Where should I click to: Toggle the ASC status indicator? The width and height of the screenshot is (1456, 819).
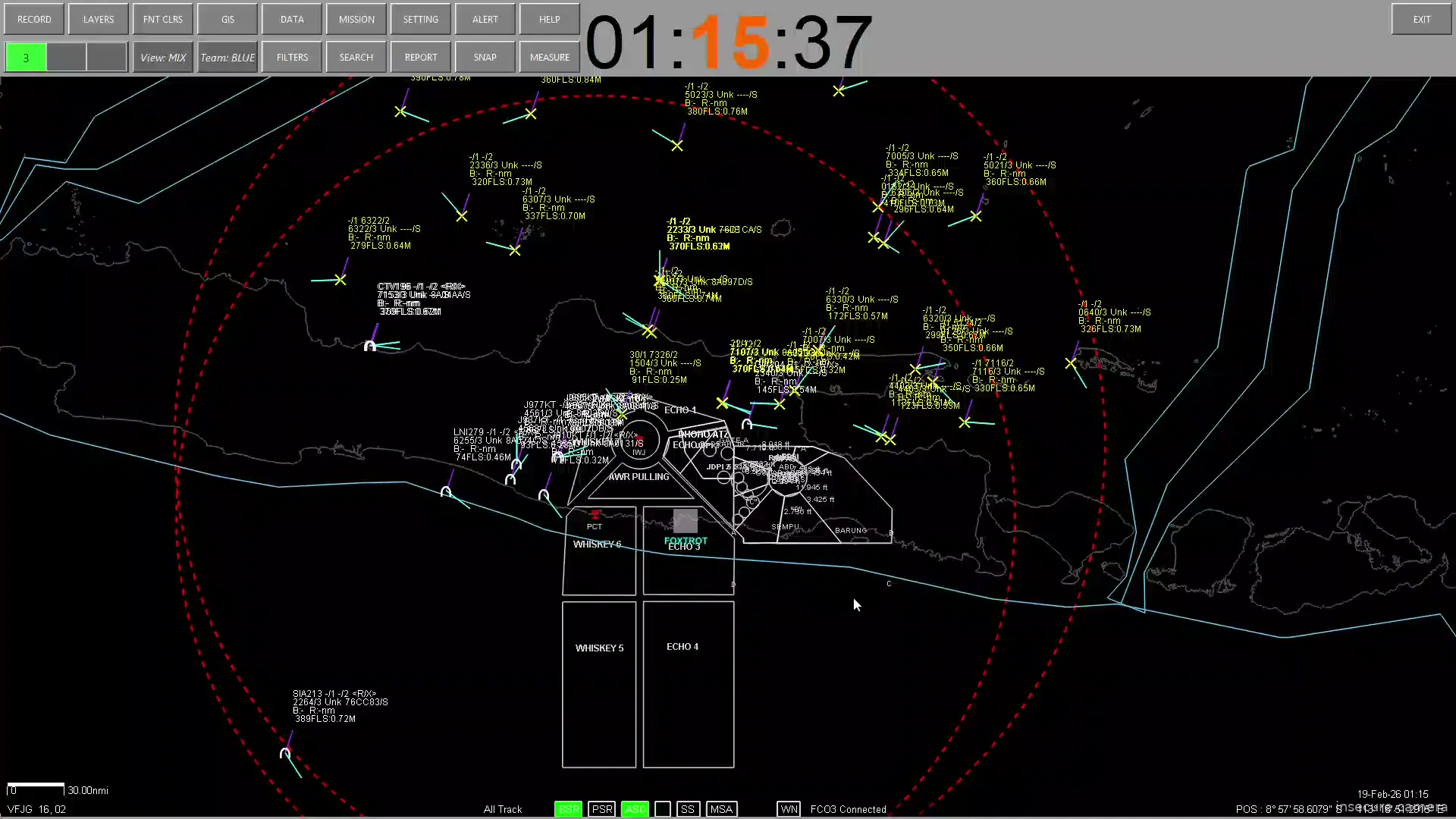(635, 809)
